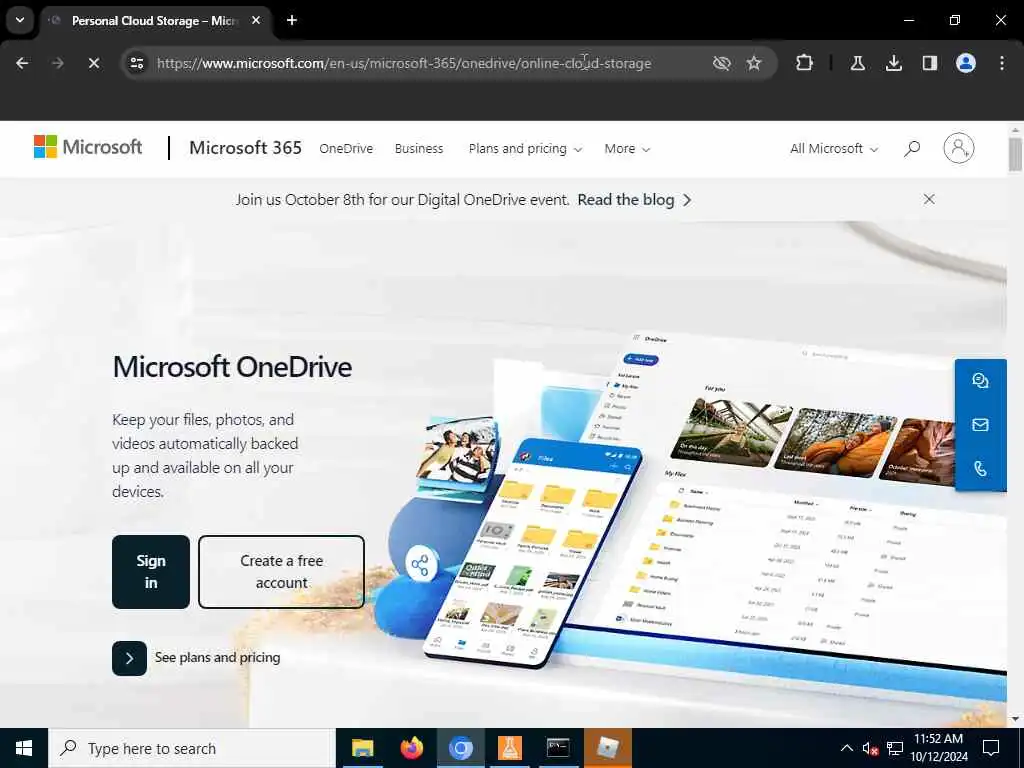Open a new browser tab
Viewport: 1024px width, 768px height.
click(x=292, y=20)
